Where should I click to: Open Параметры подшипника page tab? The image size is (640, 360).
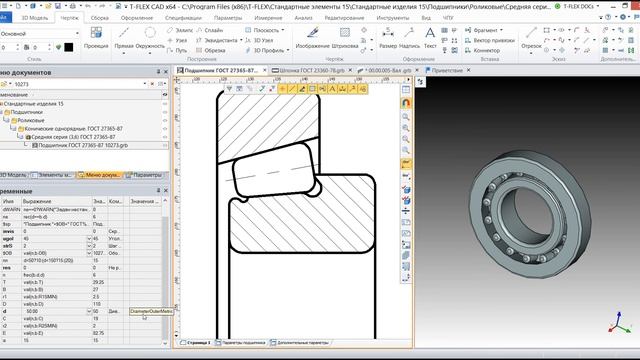[240, 342]
